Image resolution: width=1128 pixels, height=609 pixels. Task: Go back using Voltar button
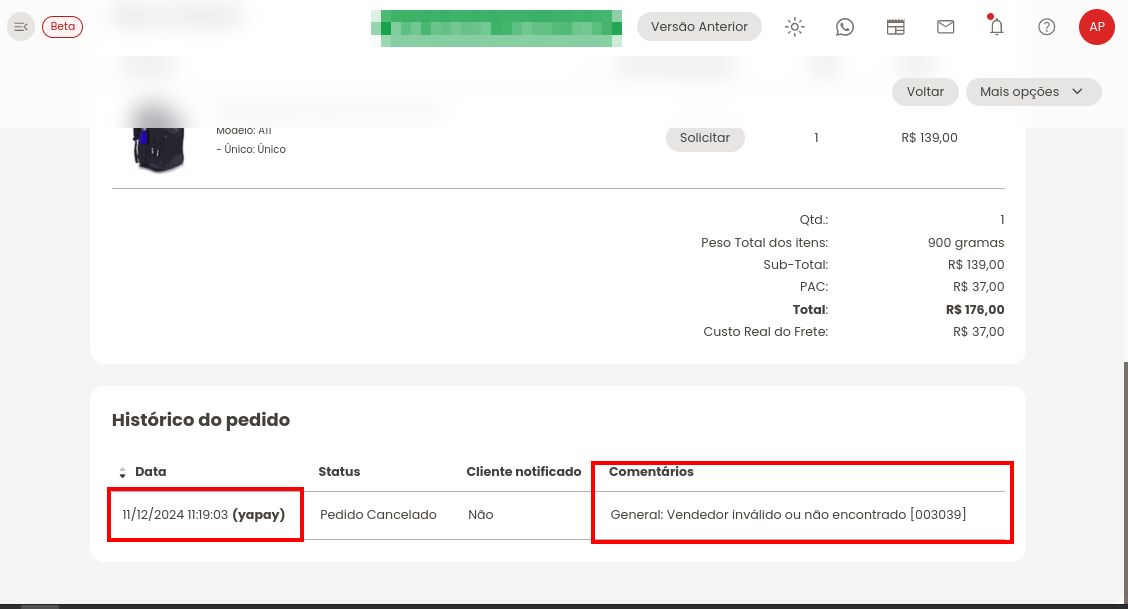[925, 92]
